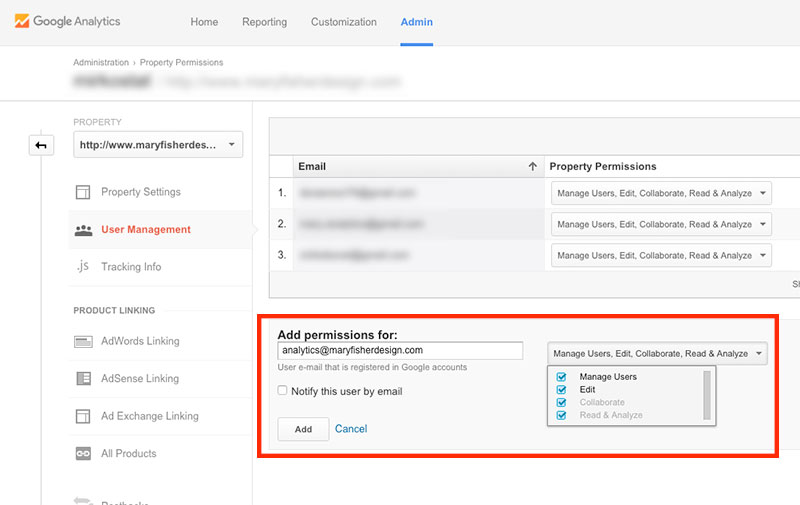Click the Property Permissions breadcrumb
The image size is (800, 505).
pos(182,62)
